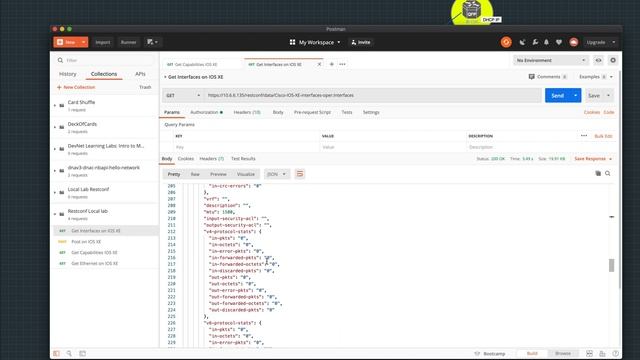
Task: Toggle line wrap icon in response toolbar
Action: click(x=300, y=174)
